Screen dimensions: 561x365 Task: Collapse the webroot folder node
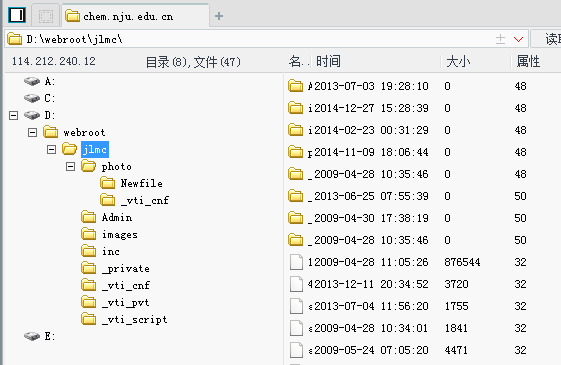32,132
